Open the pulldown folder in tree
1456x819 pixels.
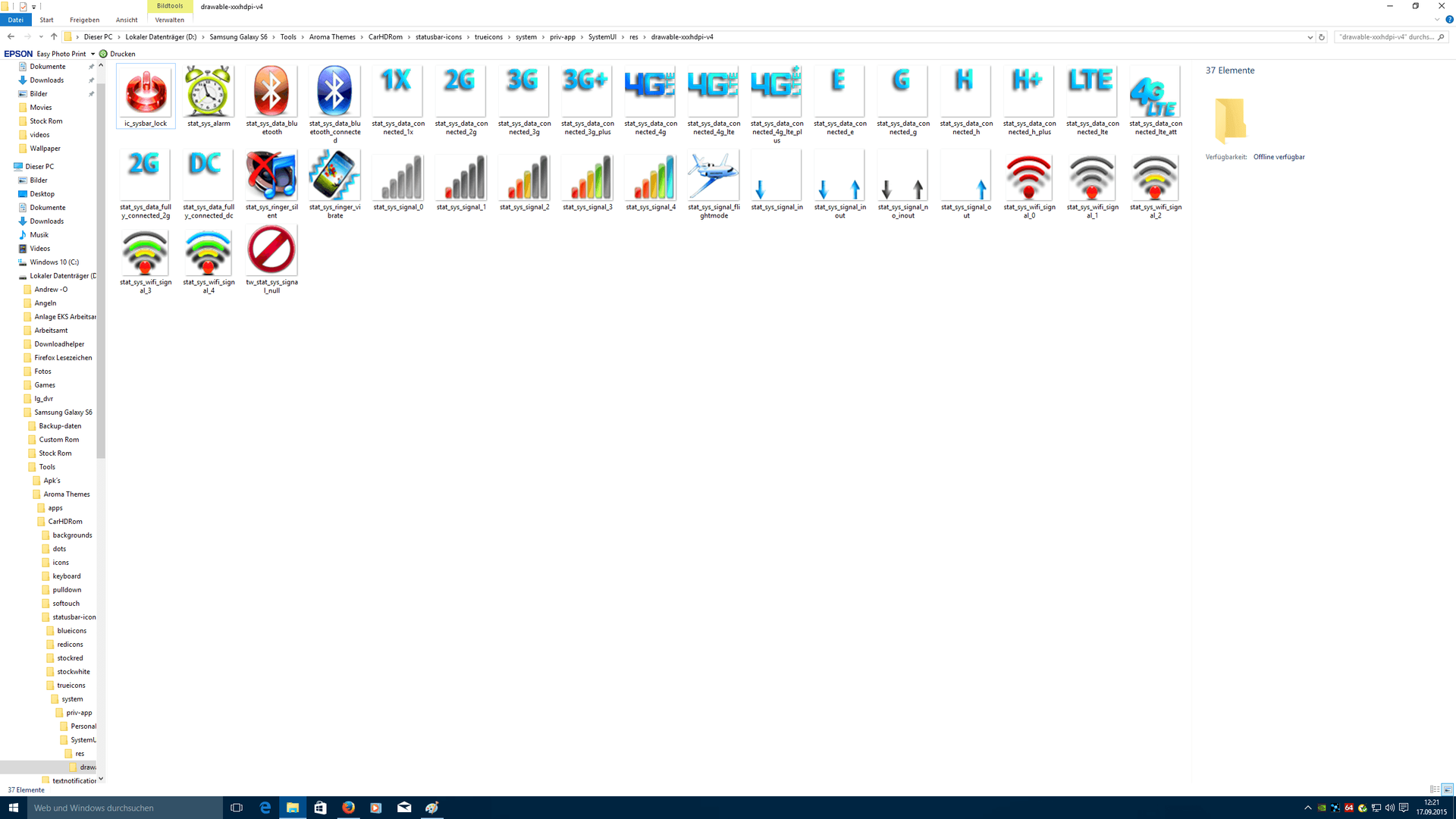point(67,590)
